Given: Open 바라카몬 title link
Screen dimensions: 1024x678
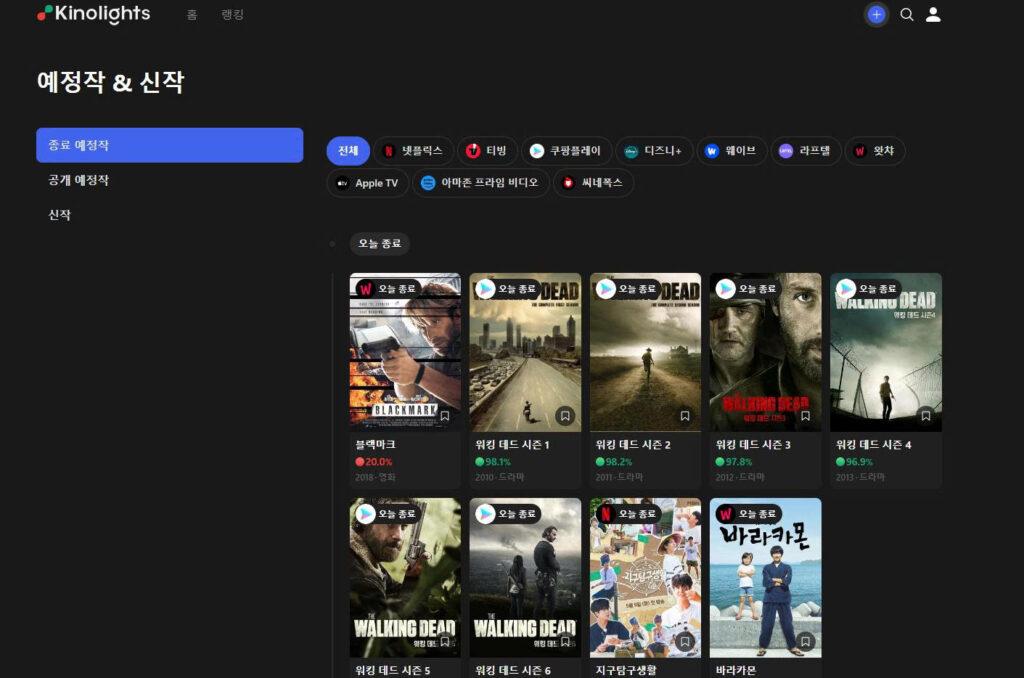Looking at the screenshot, I should [736, 670].
